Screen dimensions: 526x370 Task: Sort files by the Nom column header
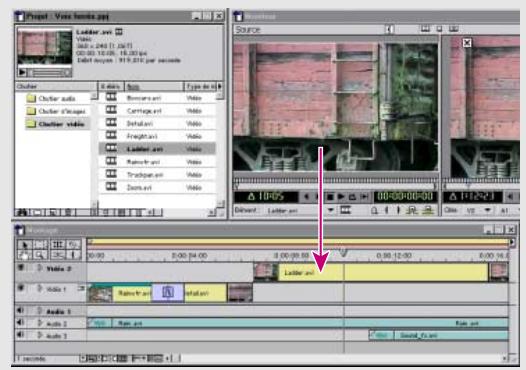pyautogui.click(x=154, y=87)
